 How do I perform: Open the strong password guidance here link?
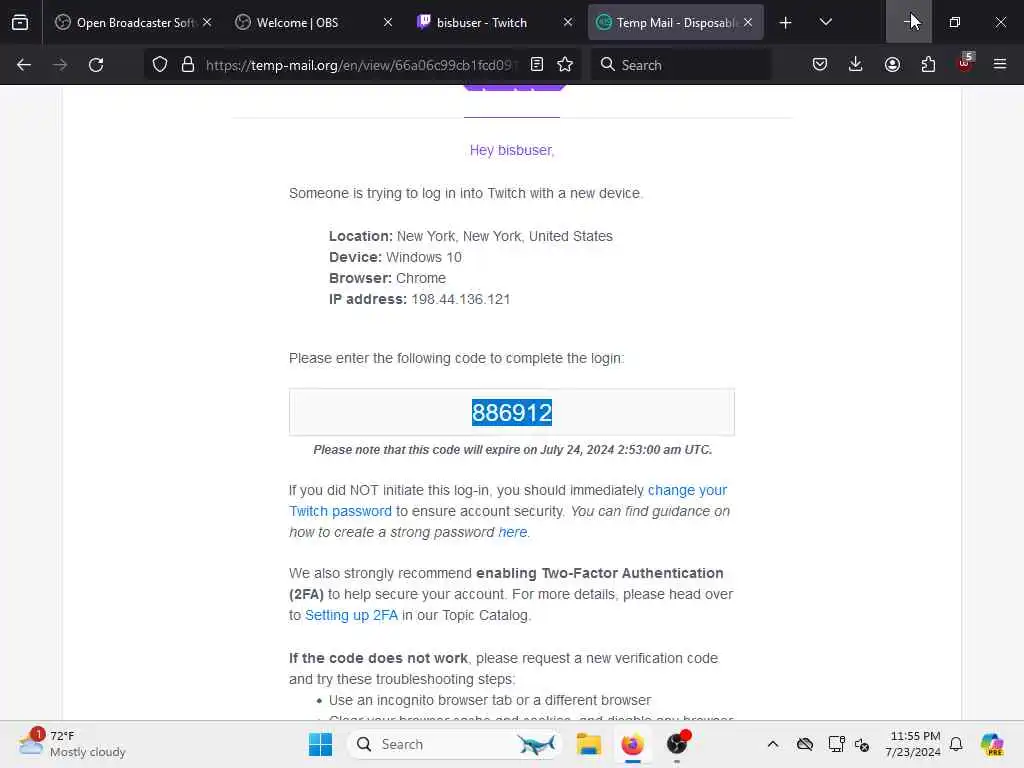(513, 532)
